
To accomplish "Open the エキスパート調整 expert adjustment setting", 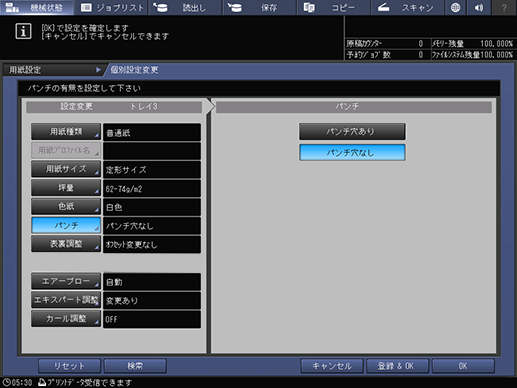I will click(66, 300).
